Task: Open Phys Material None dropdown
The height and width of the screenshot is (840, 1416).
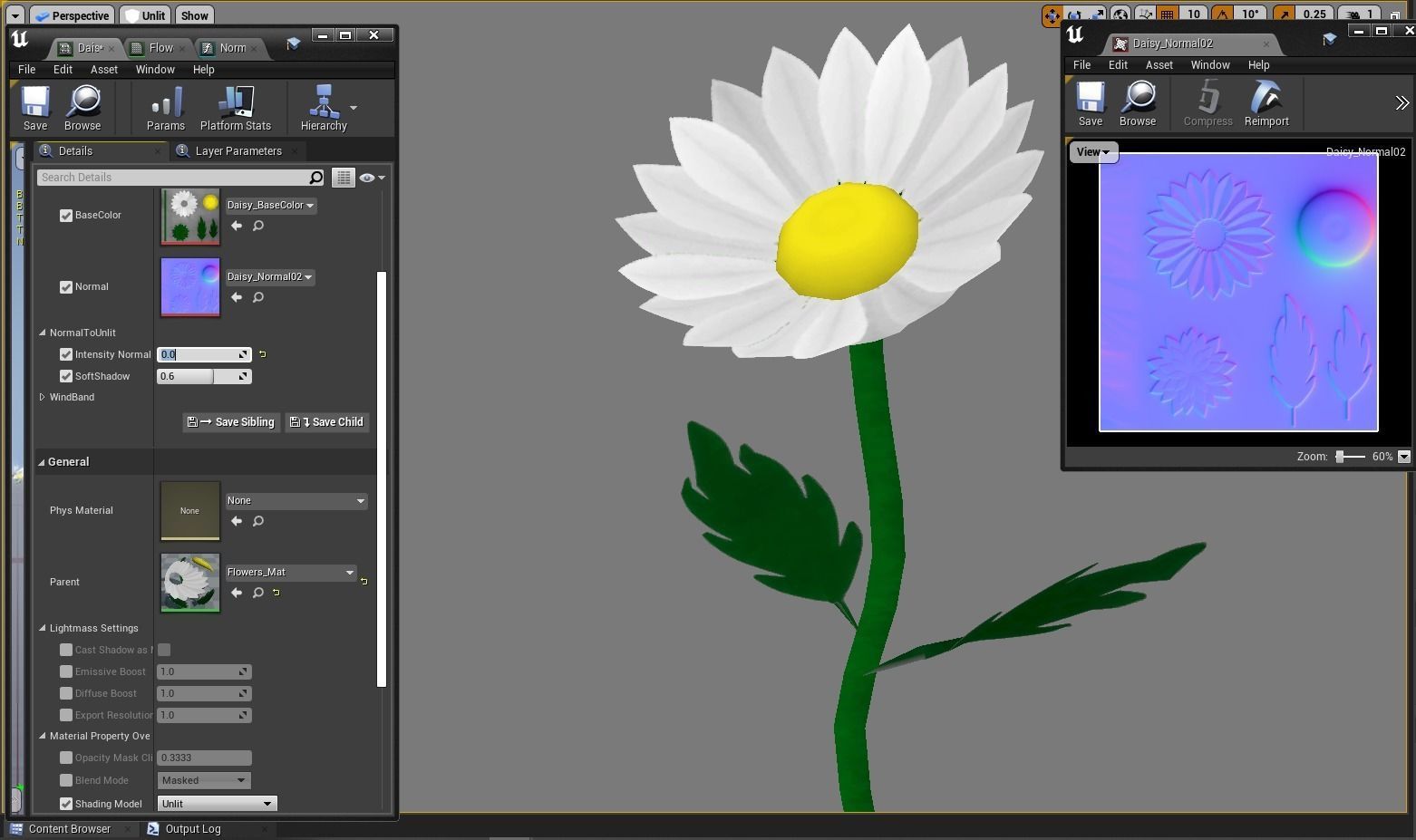Action: pos(296,500)
